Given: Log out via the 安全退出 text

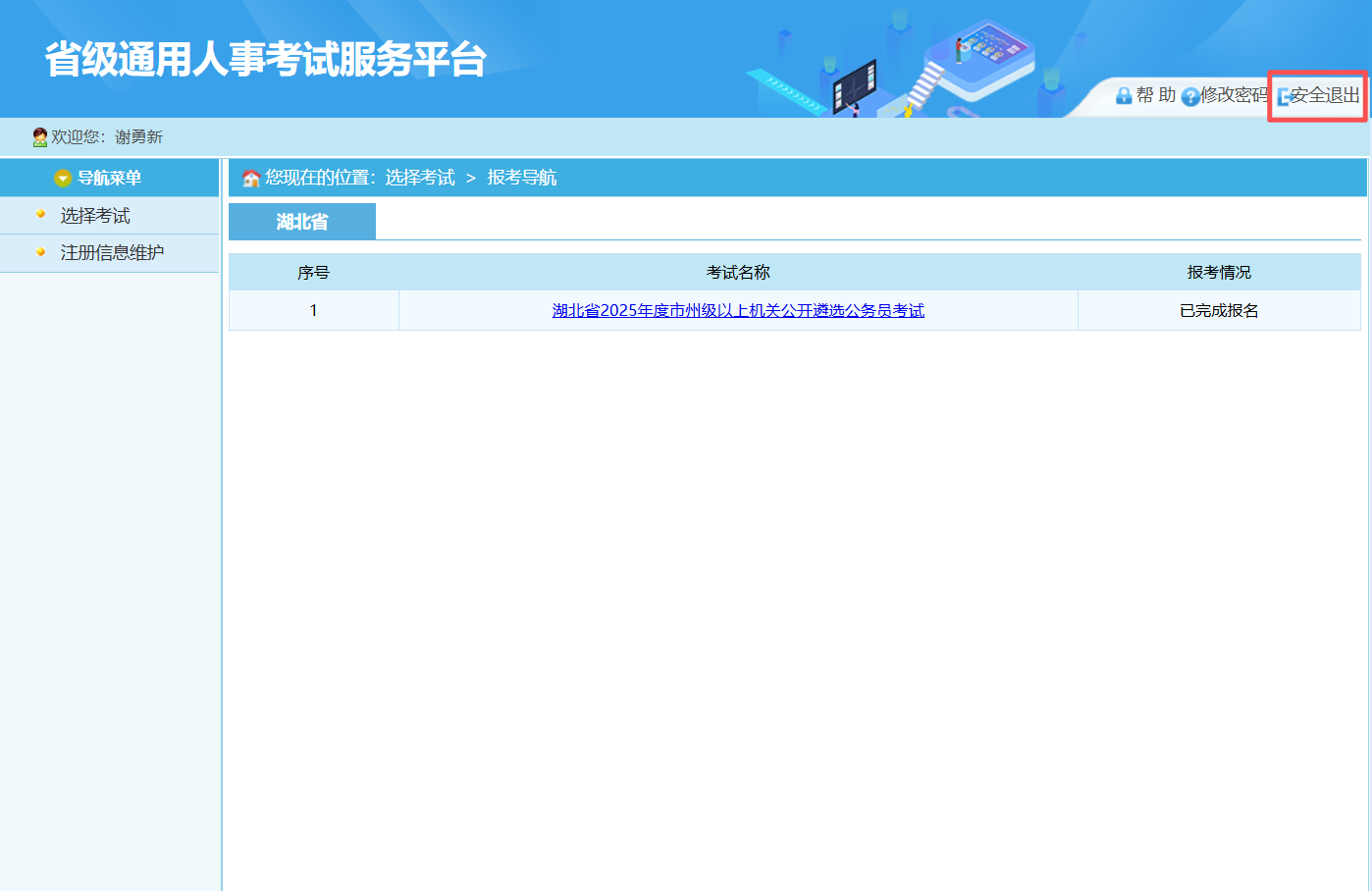Looking at the screenshot, I should coord(1325,95).
